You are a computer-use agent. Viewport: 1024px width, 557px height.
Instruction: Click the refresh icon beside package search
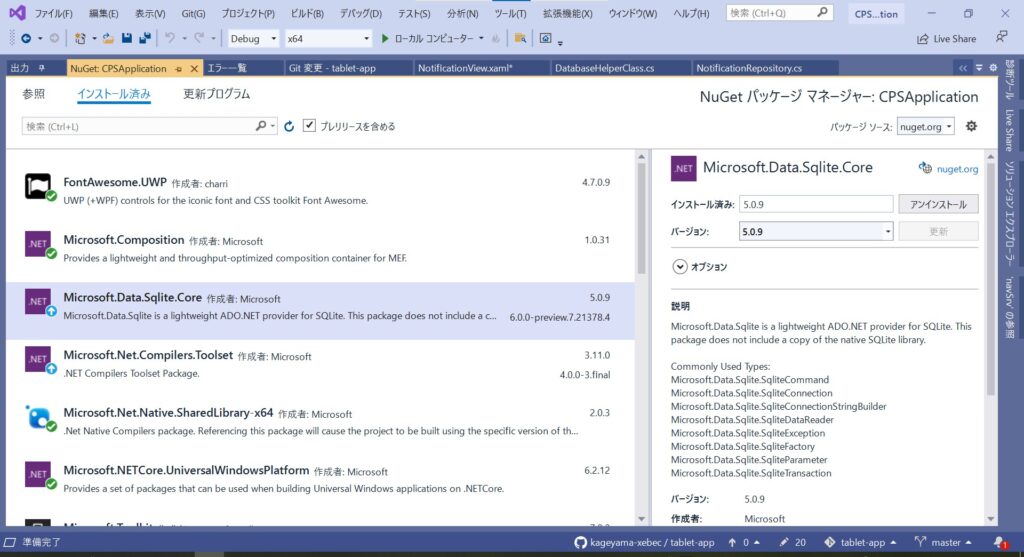pyautogui.click(x=289, y=127)
